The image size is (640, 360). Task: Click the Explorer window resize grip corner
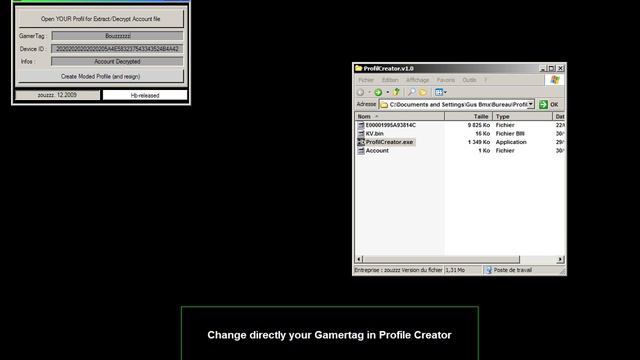562,271
